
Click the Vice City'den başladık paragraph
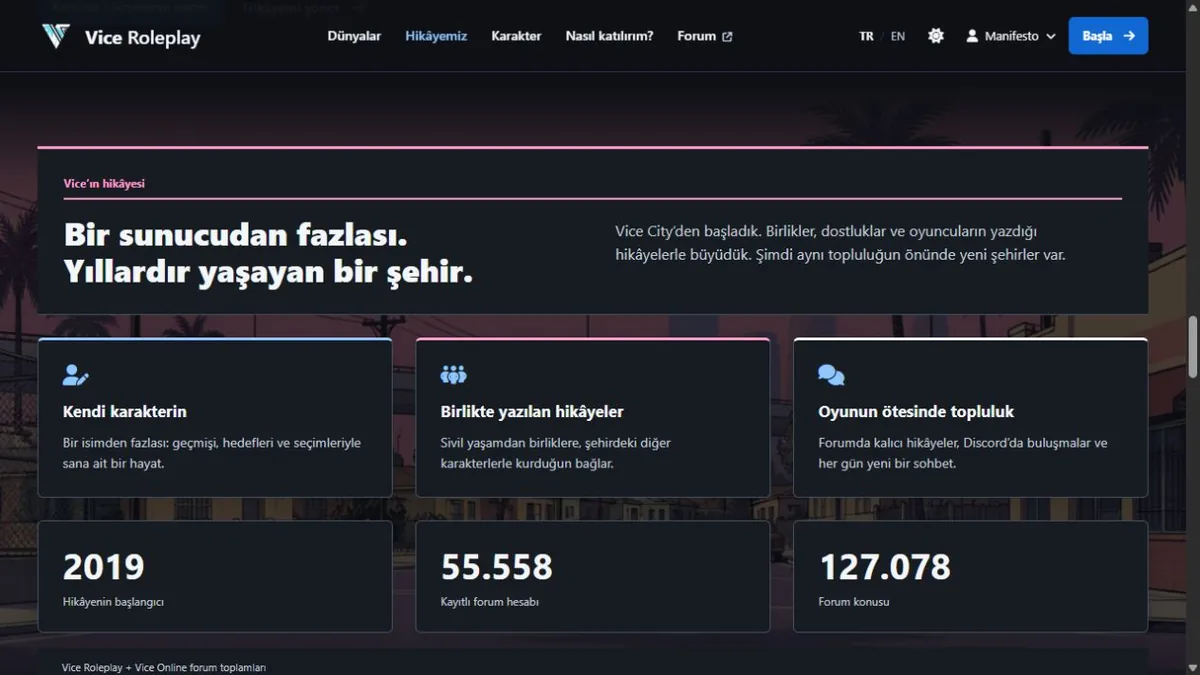[841, 243]
